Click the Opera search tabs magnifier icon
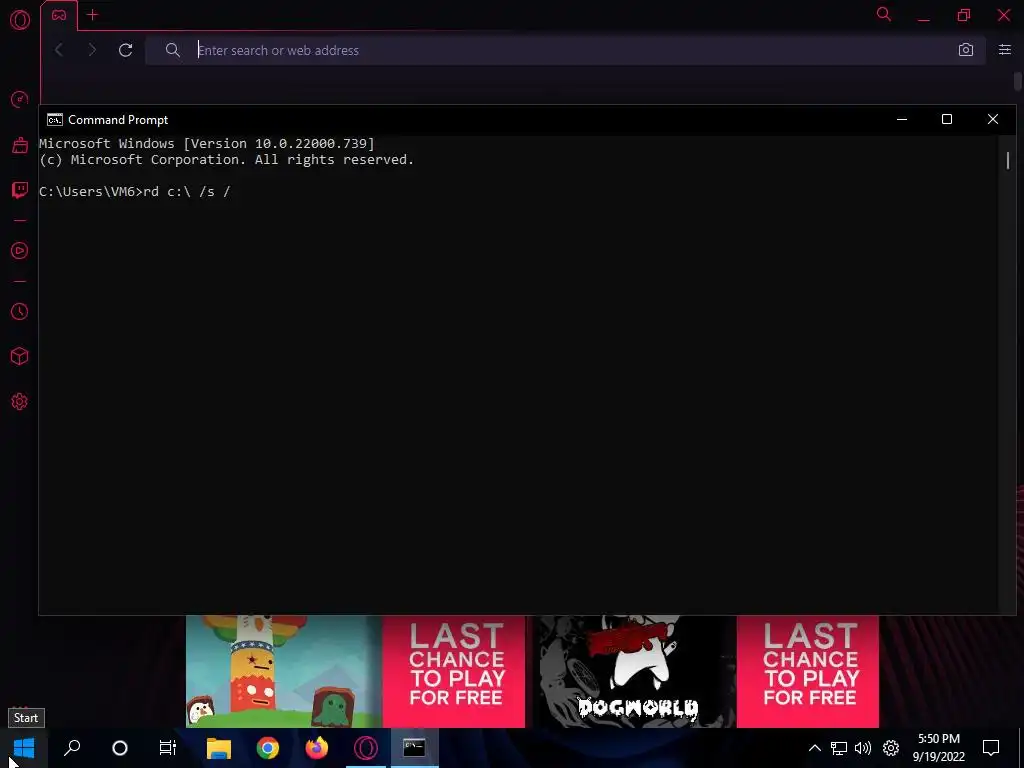The image size is (1024, 768). tap(884, 14)
